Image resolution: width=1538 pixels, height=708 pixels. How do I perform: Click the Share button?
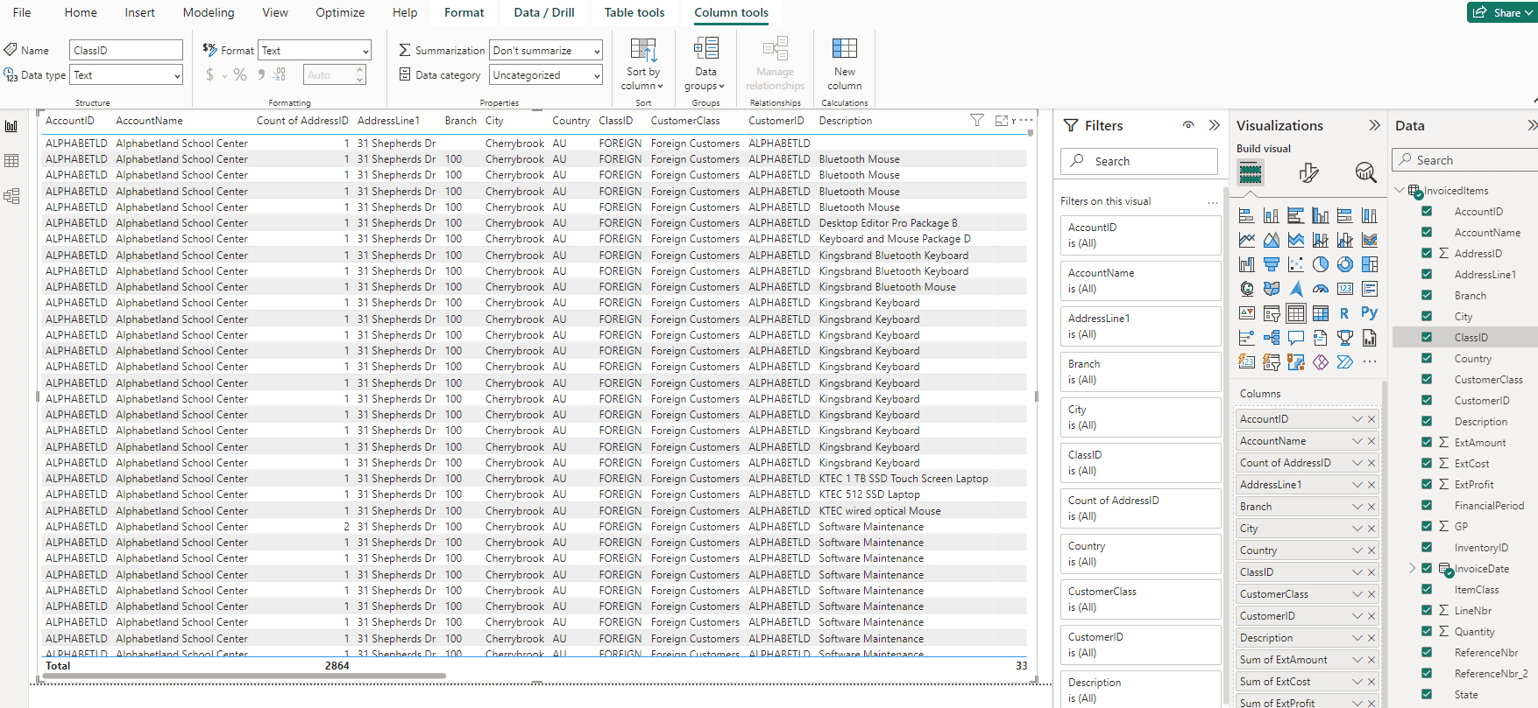(1500, 12)
